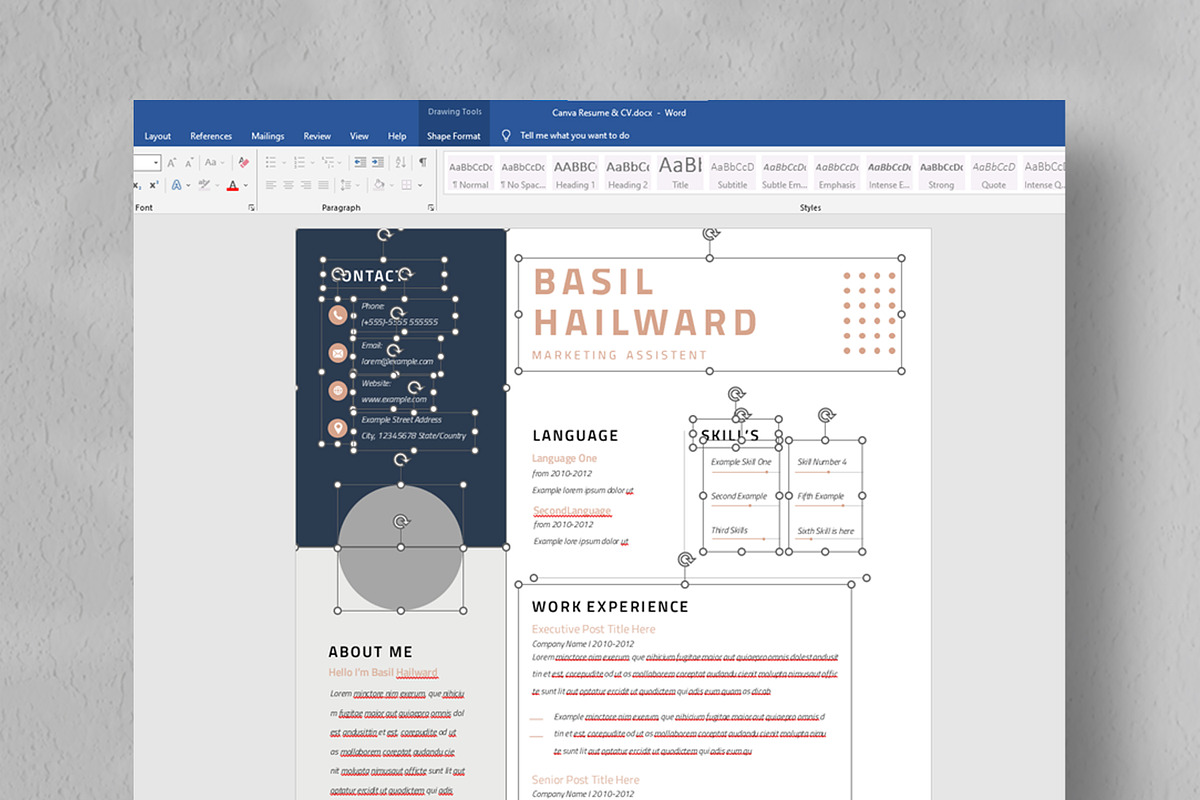
Task: Open the Paragraph dialog launcher
Action: click(x=431, y=208)
